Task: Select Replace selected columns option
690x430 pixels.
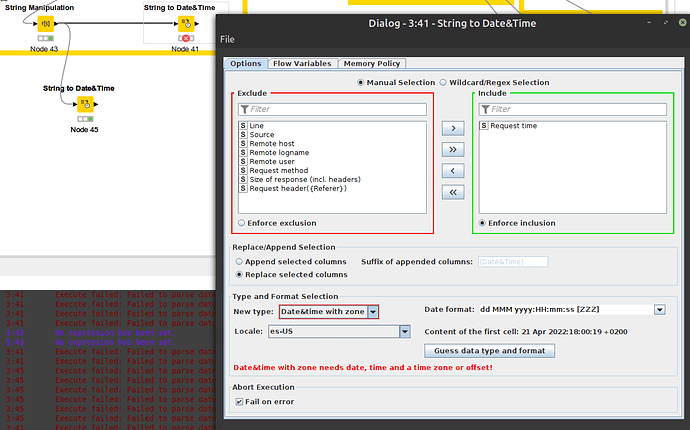Action: click(239, 275)
